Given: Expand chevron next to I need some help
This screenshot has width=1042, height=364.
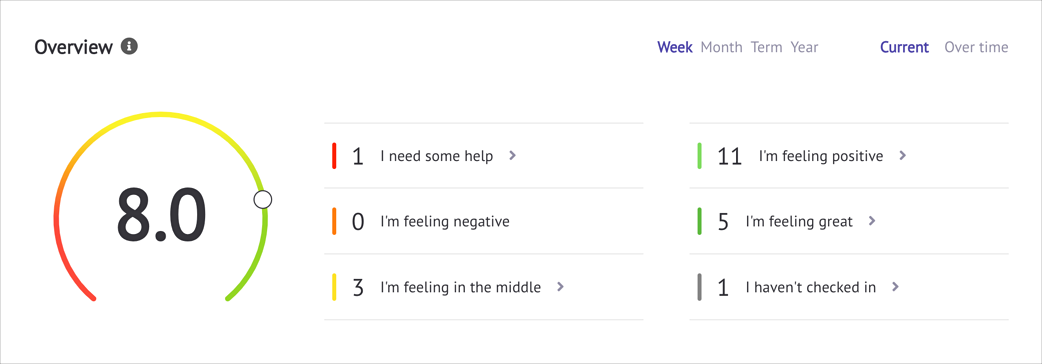Looking at the screenshot, I should (512, 156).
